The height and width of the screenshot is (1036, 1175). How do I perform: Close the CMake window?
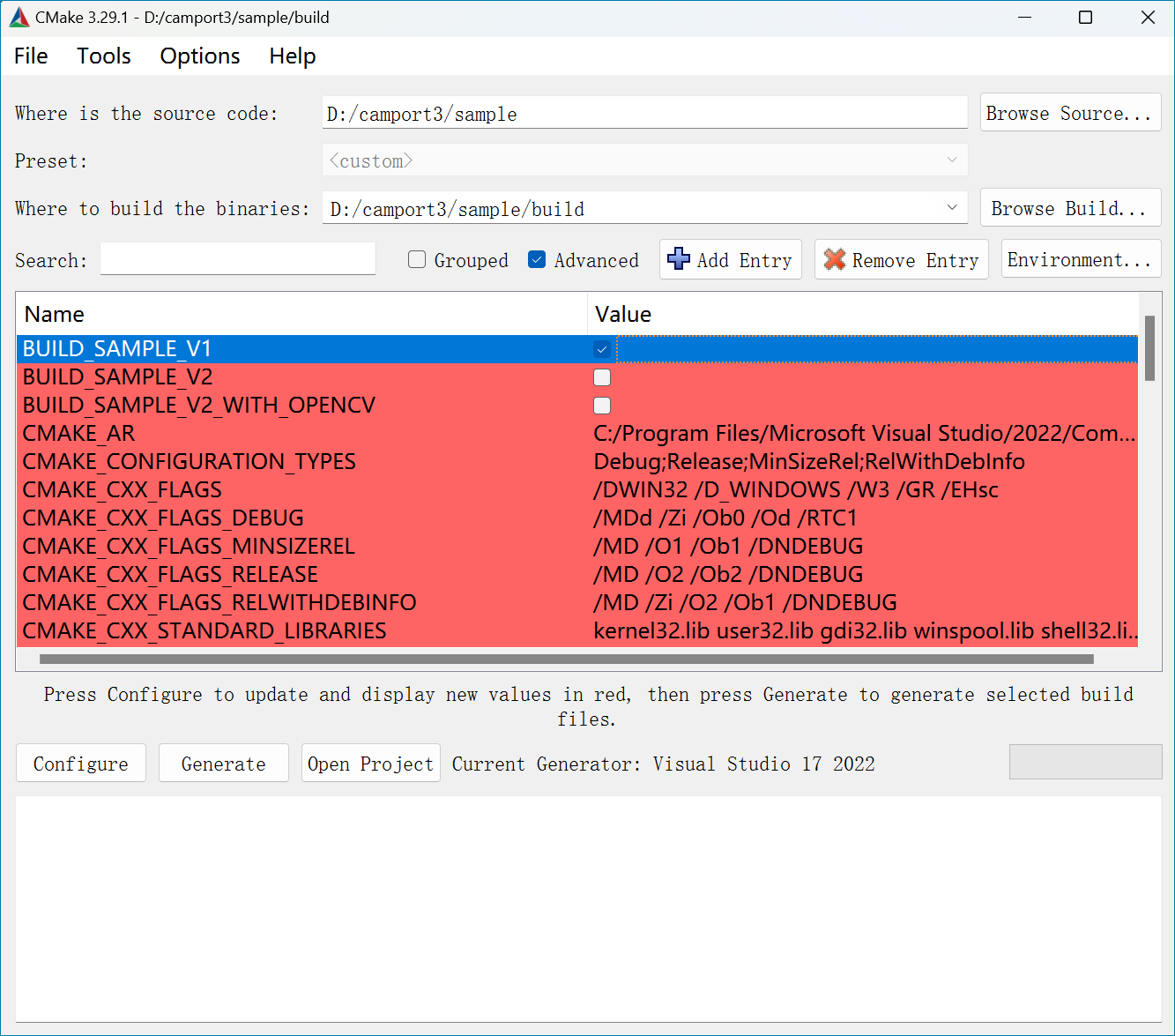(1148, 18)
